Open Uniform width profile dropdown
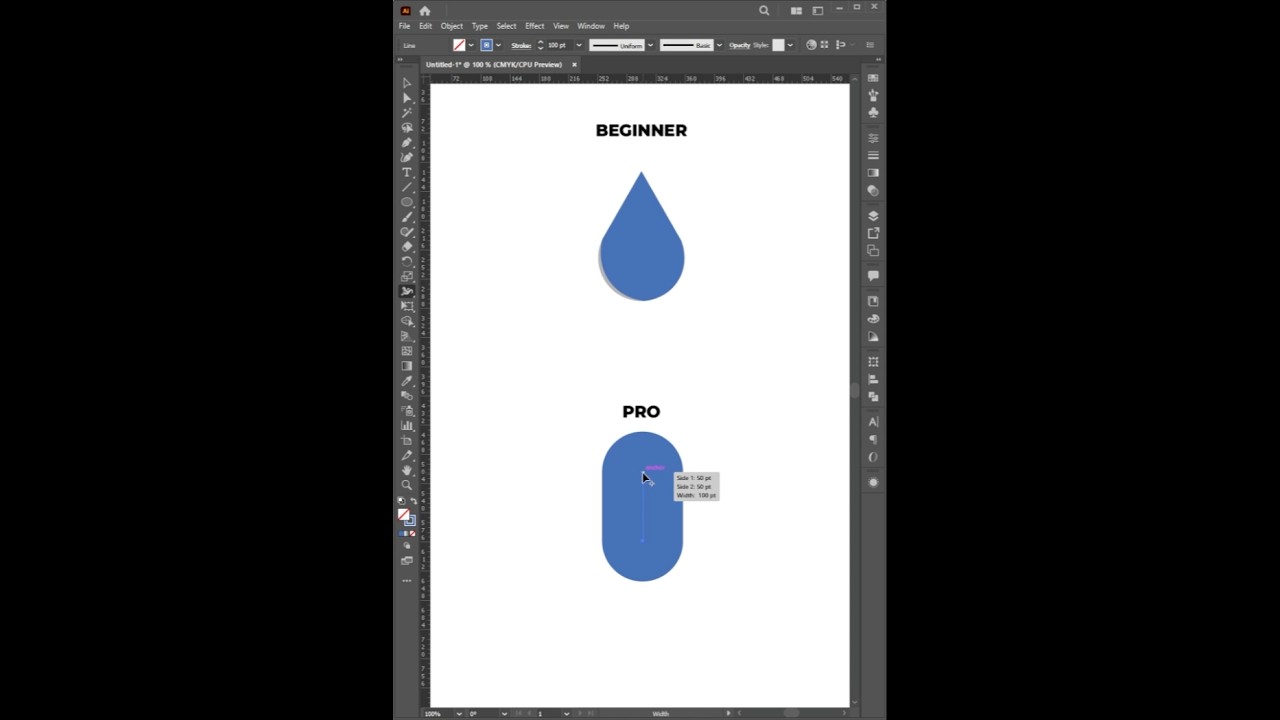 pos(650,45)
